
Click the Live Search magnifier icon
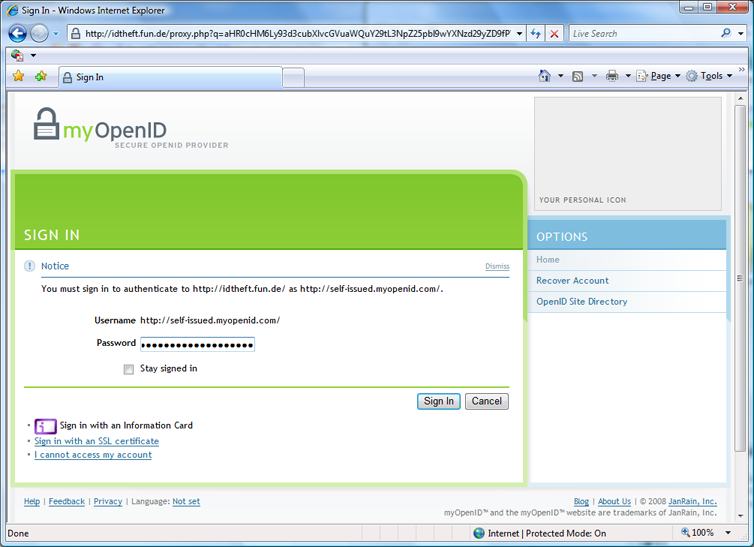pyautogui.click(x=726, y=33)
